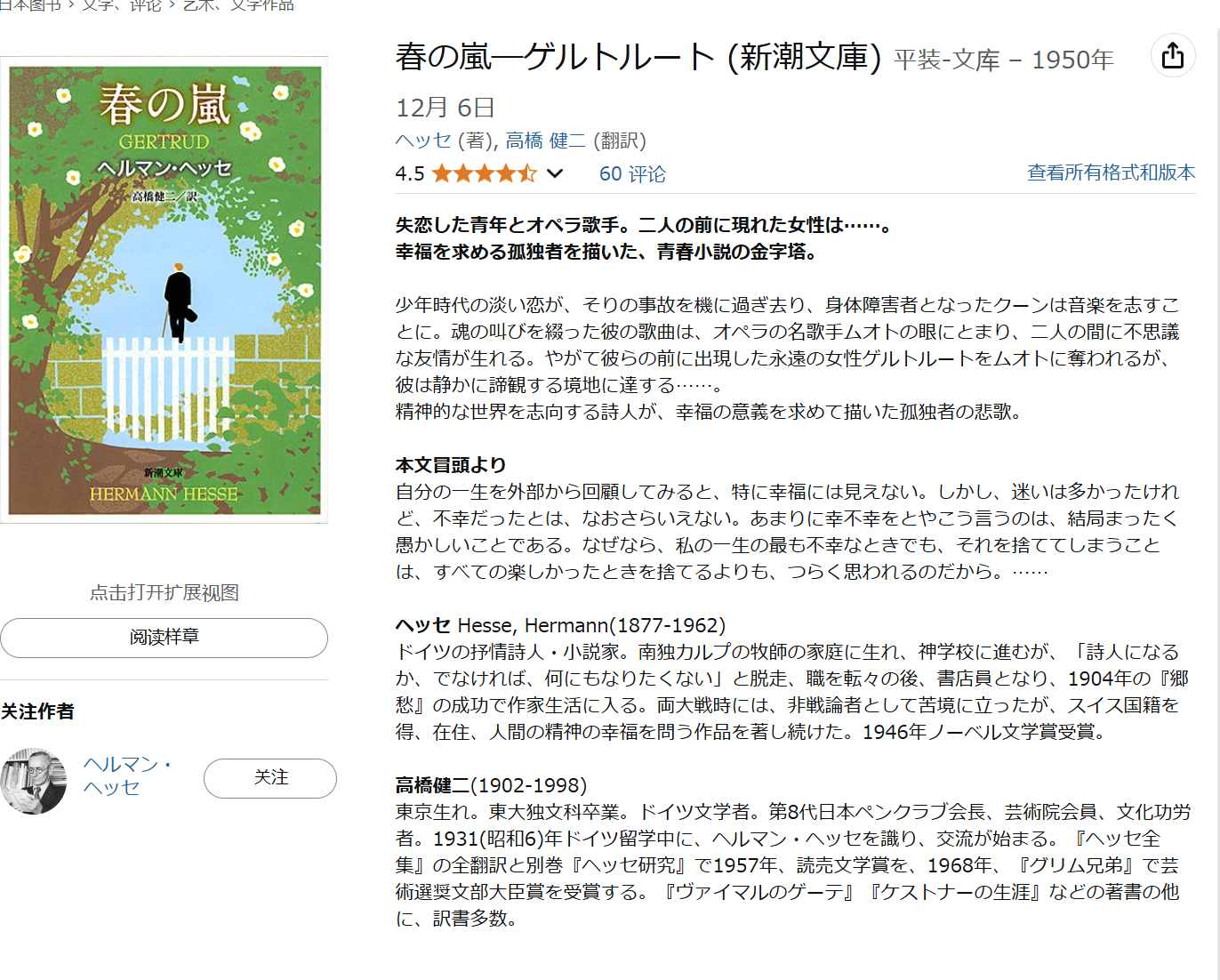Expand the rating breakdown chevron

[555, 173]
